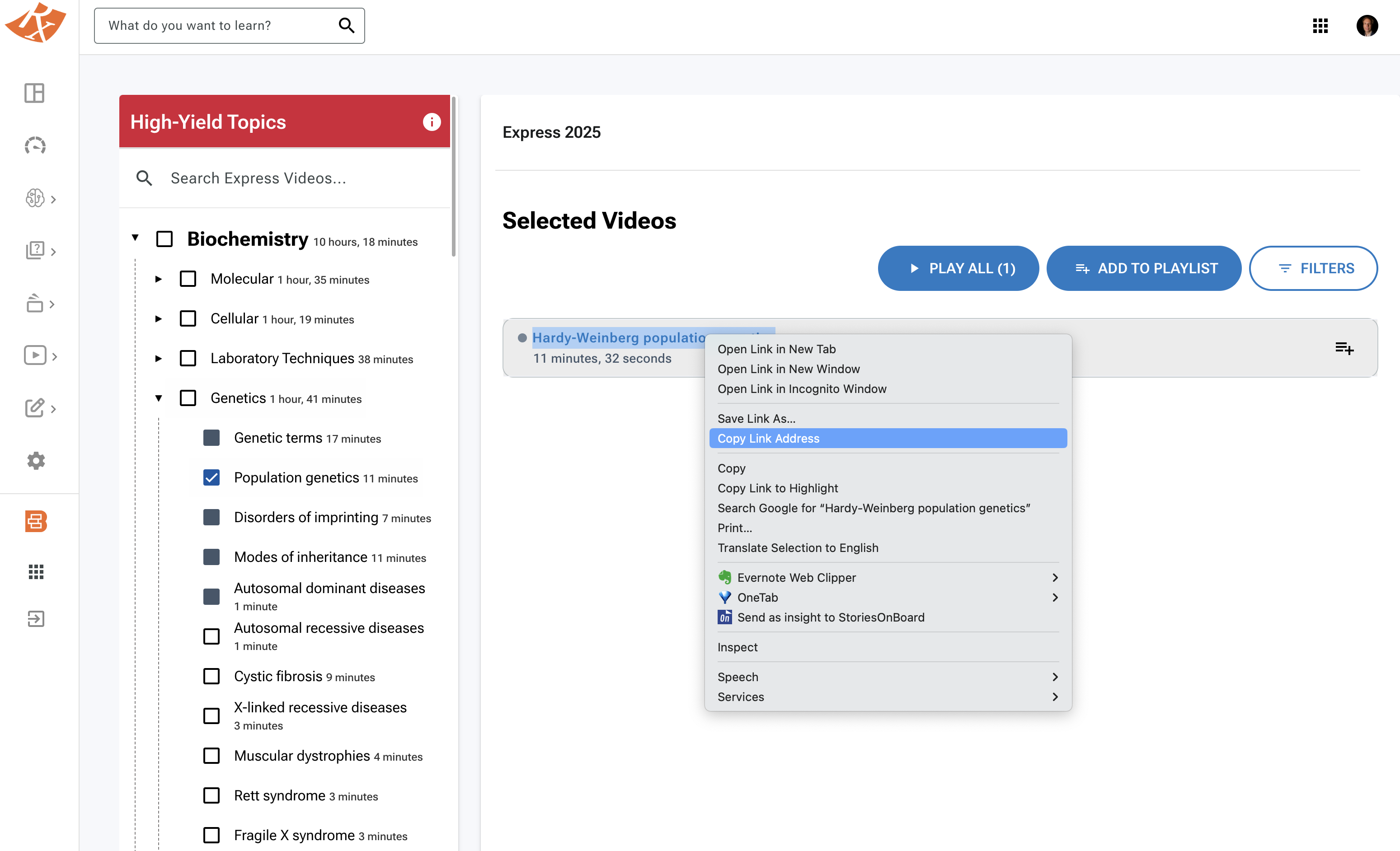Image resolution: width=1400 pixels, height=851 pixels.
Task: Check the Cystic fibrosis checkbox
Action: [x=211, y=676]
